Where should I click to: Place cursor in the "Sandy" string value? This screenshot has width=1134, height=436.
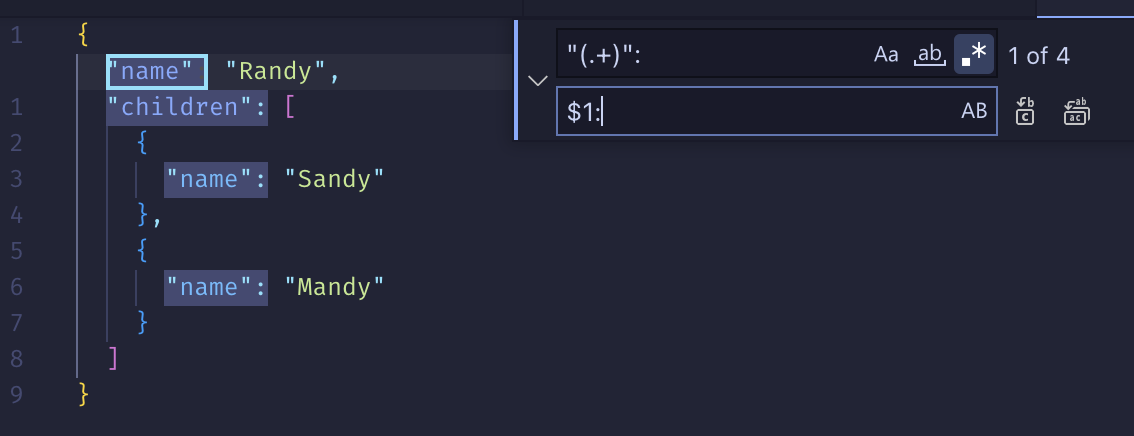point(334,179)
